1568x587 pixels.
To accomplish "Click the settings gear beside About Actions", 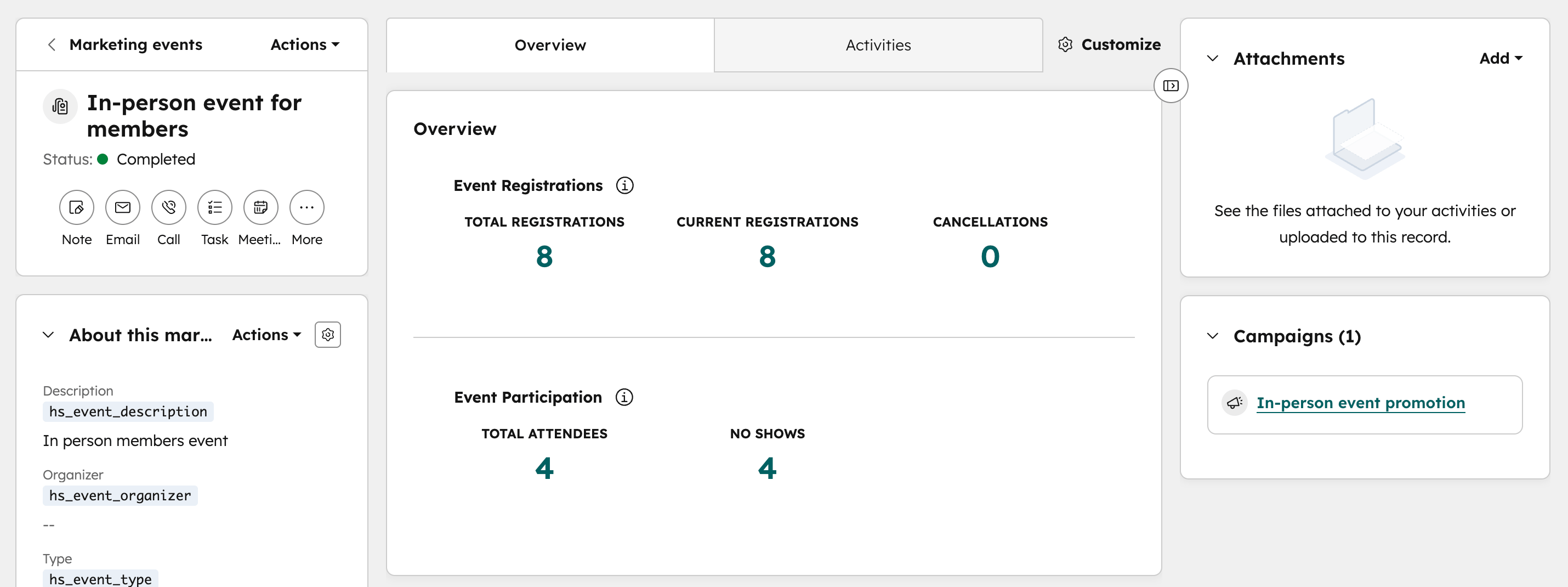I will [328, 334].
